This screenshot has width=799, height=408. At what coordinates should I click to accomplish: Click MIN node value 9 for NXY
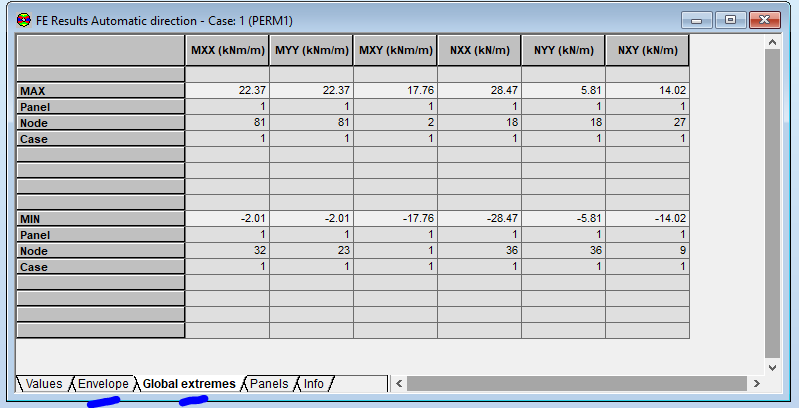pos(648,250)
